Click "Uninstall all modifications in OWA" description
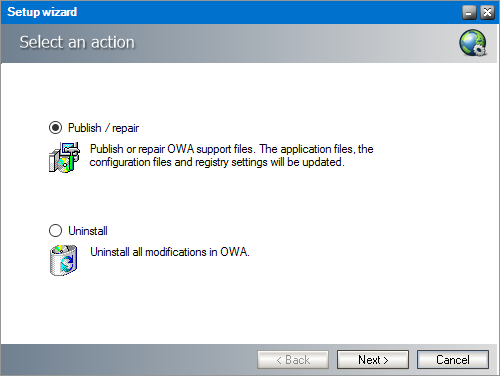 (170, 252)
